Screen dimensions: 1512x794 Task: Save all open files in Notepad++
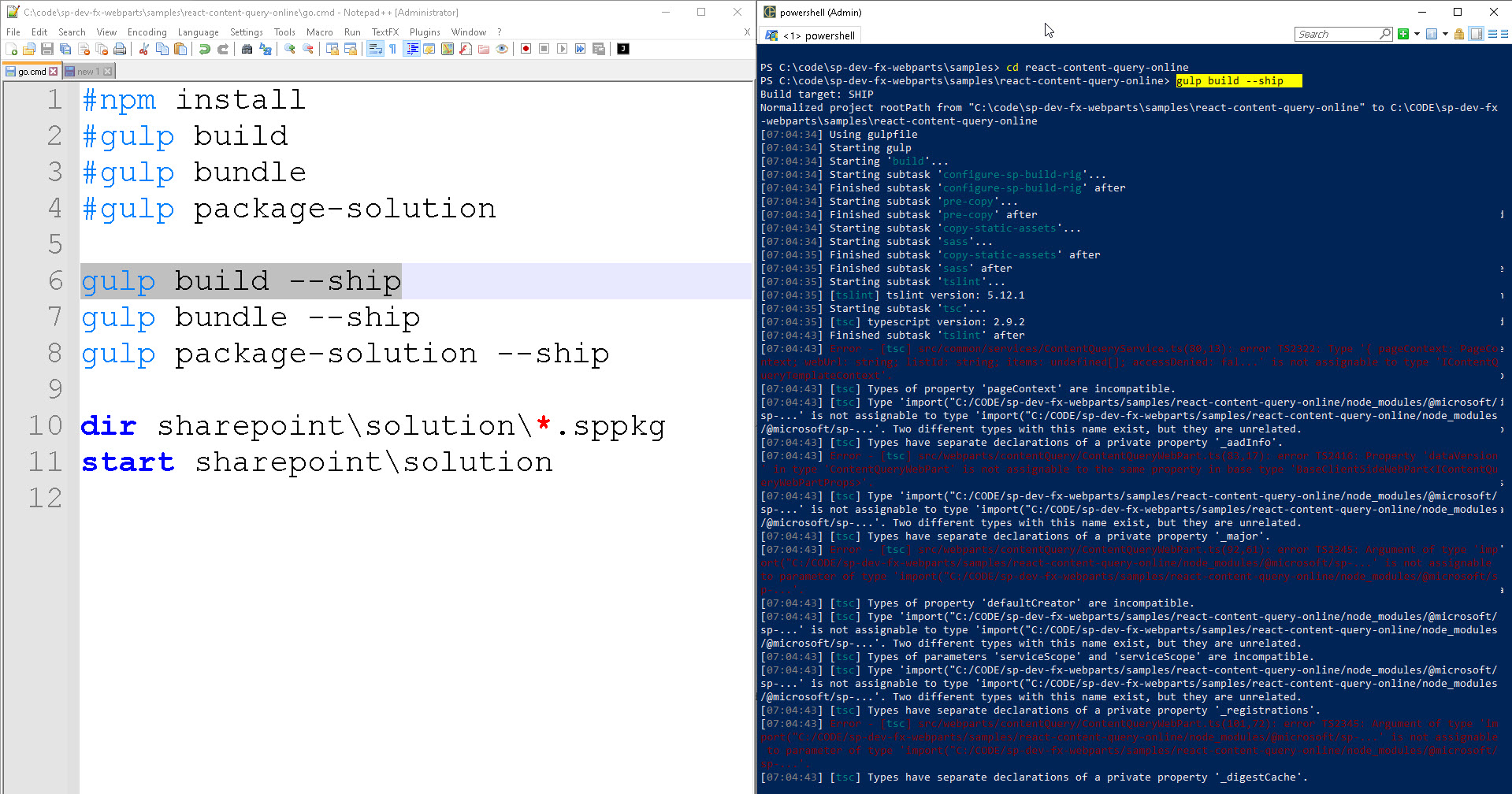(65, 49)
